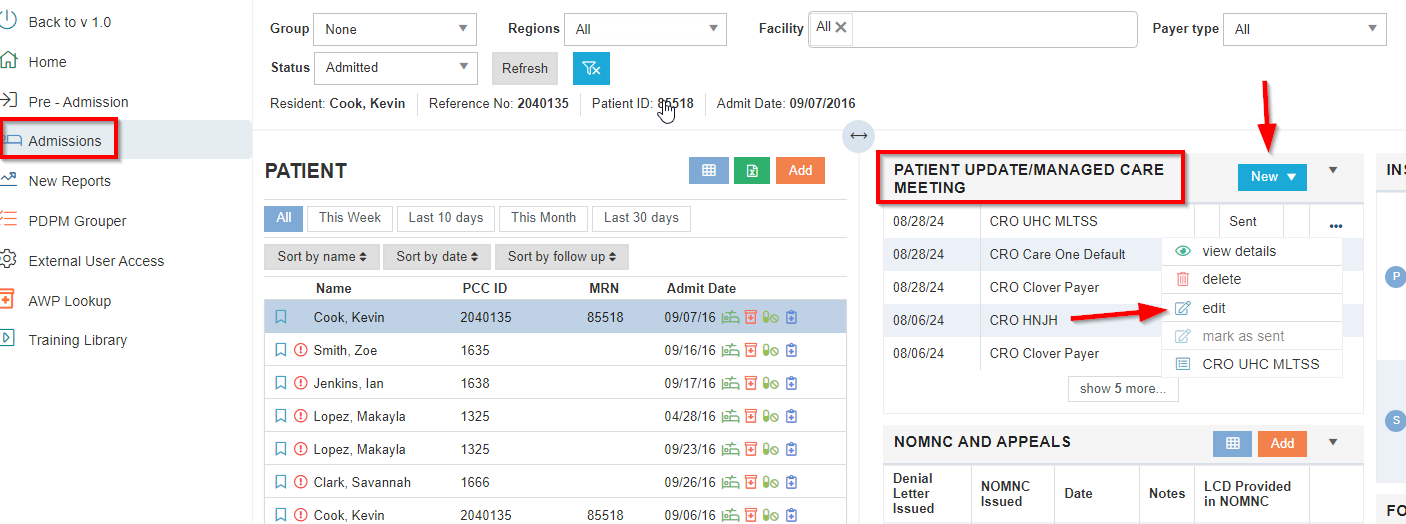This screenshot has width=1406, height=524.
Task: Click the Refresh button
Action: click(x=525, y=69)
